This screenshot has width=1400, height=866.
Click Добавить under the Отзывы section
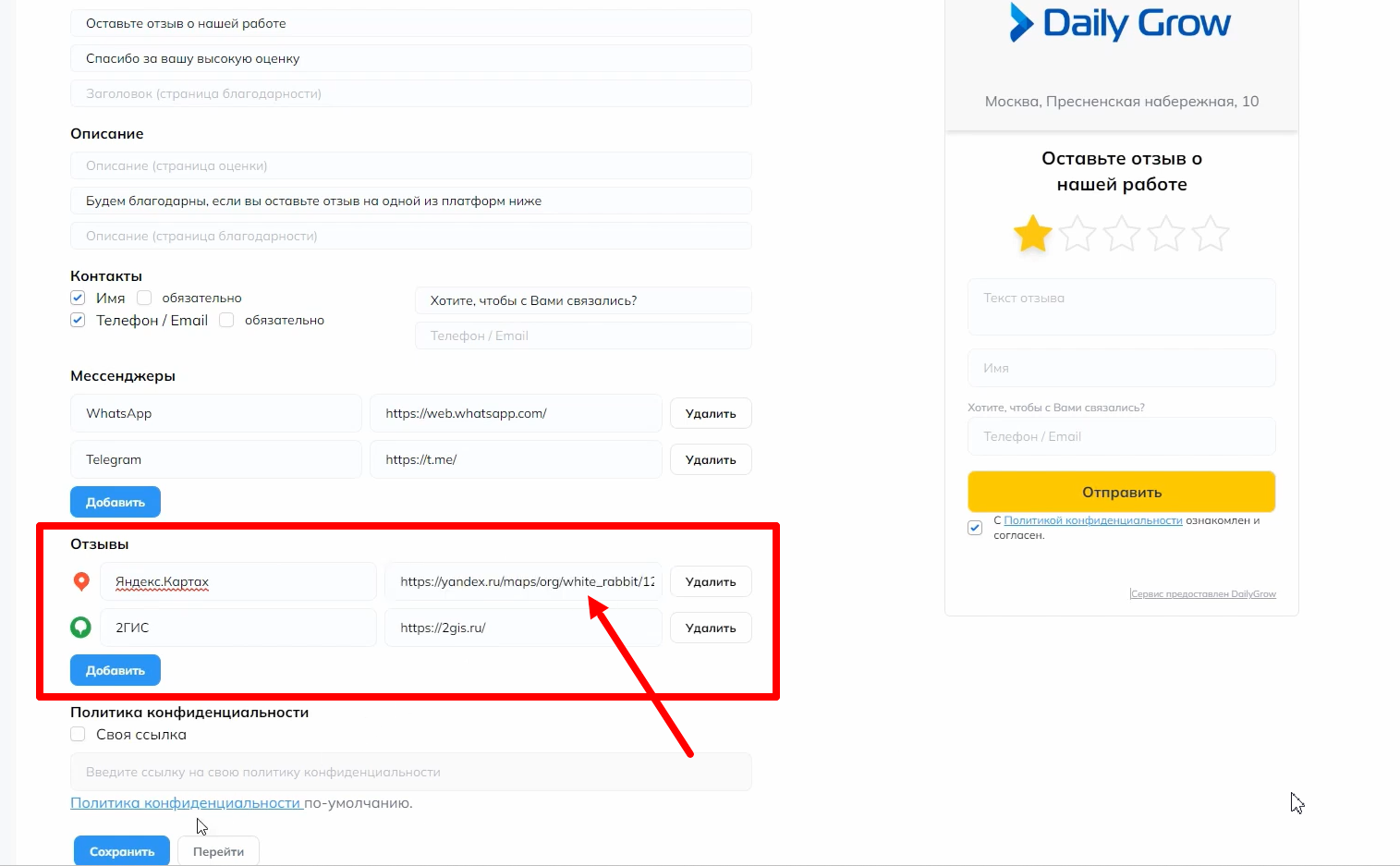pos(116,670)
